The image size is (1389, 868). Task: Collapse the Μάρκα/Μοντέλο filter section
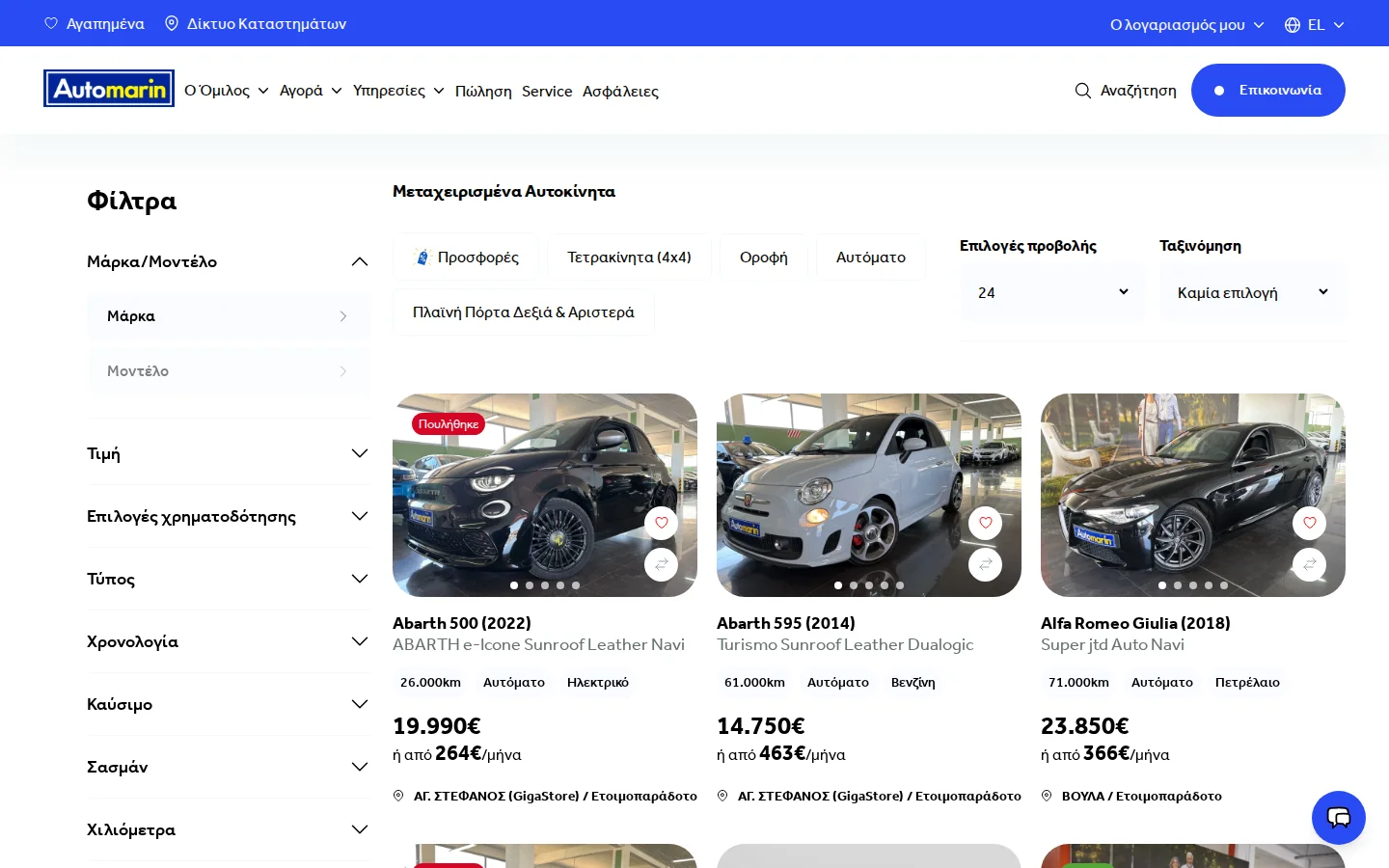tap(229, 261)
